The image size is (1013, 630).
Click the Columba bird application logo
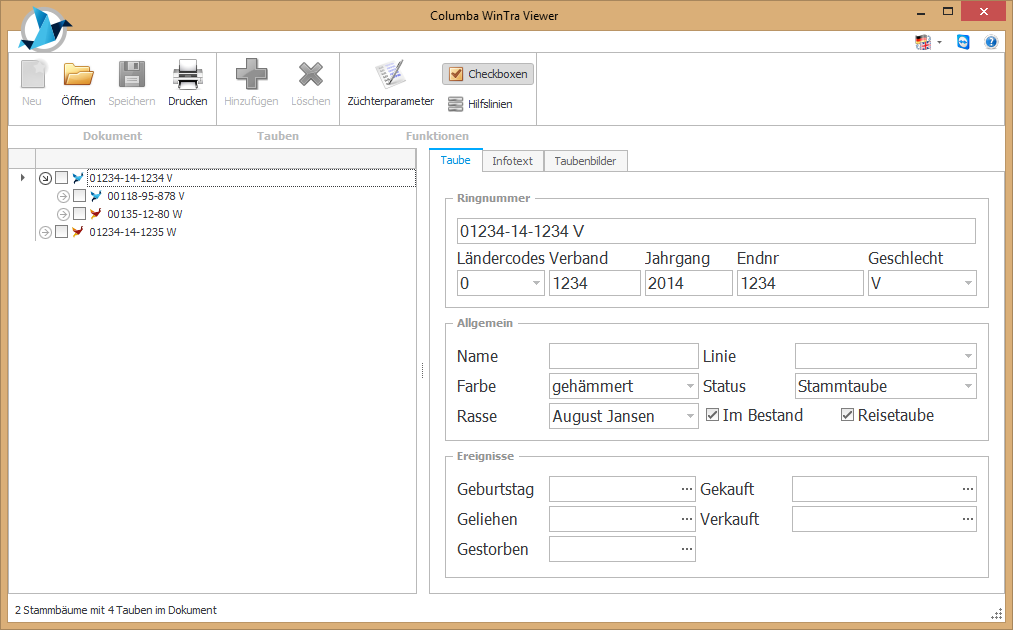click(44, 28)
